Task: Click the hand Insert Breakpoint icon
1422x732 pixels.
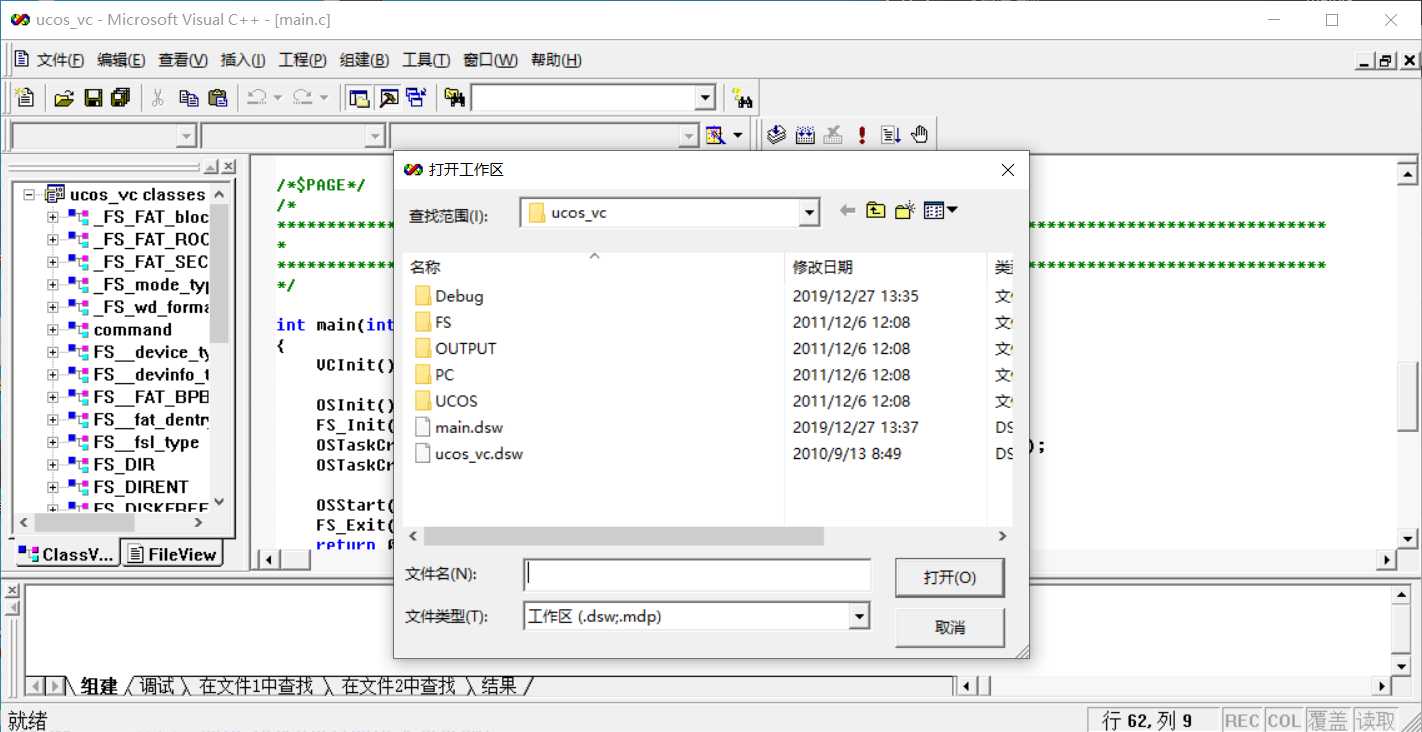Action: click(x=920, y=135)
